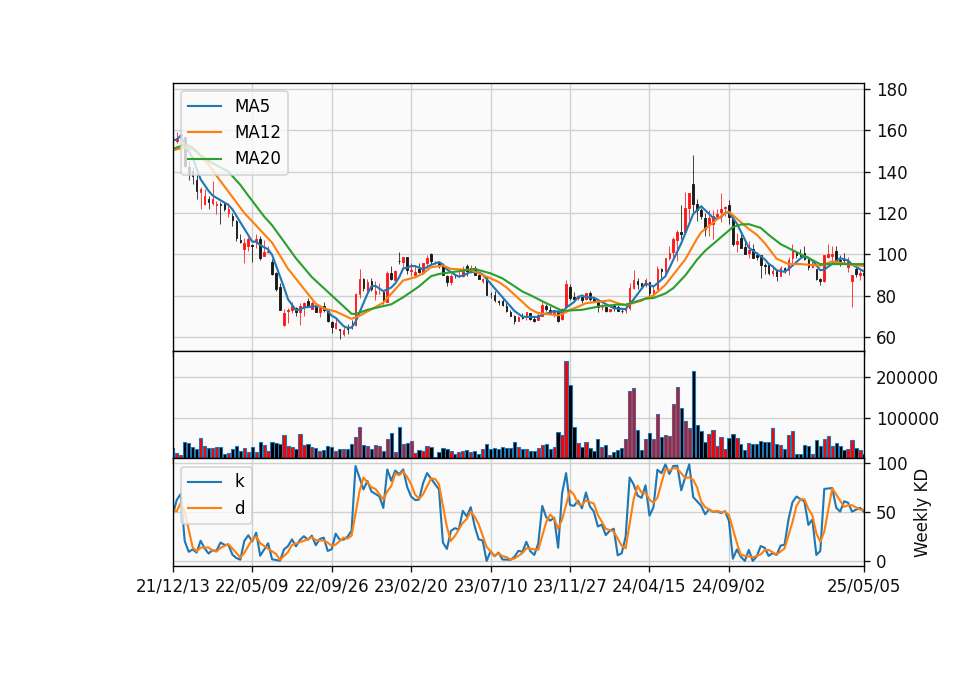Click the Weekly KD axis title

click(x=921, y=513)
